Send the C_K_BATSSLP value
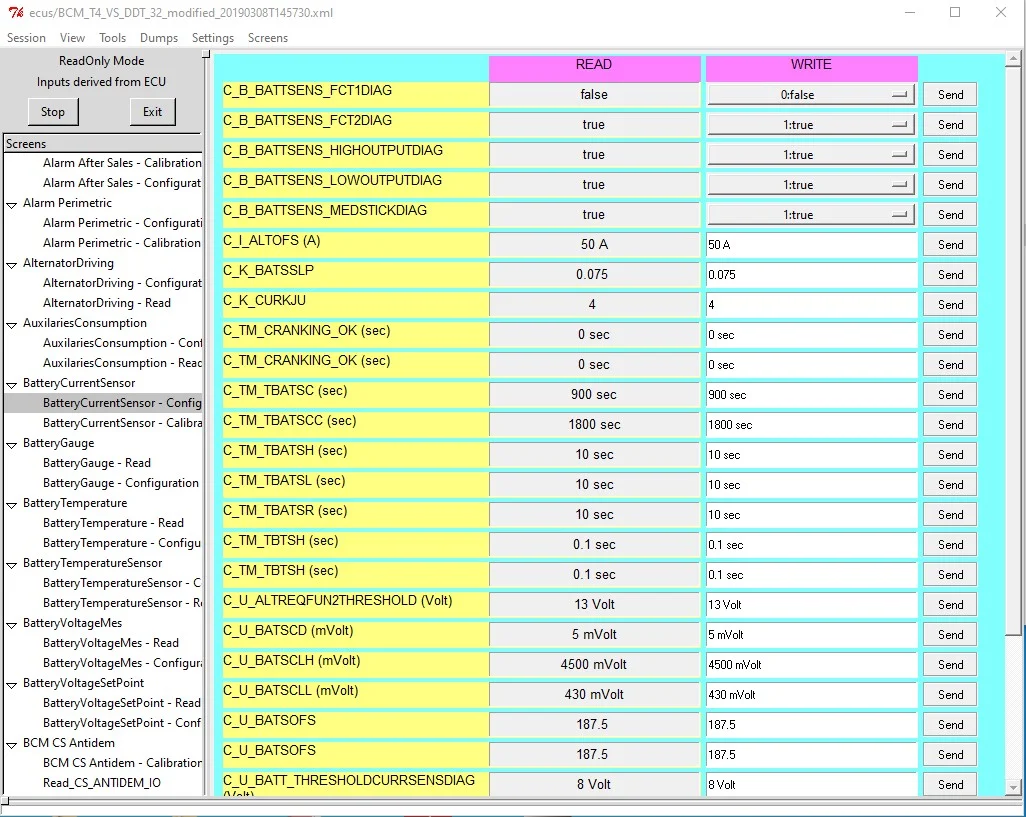The image size is (1026, 817). pos(950,275)
